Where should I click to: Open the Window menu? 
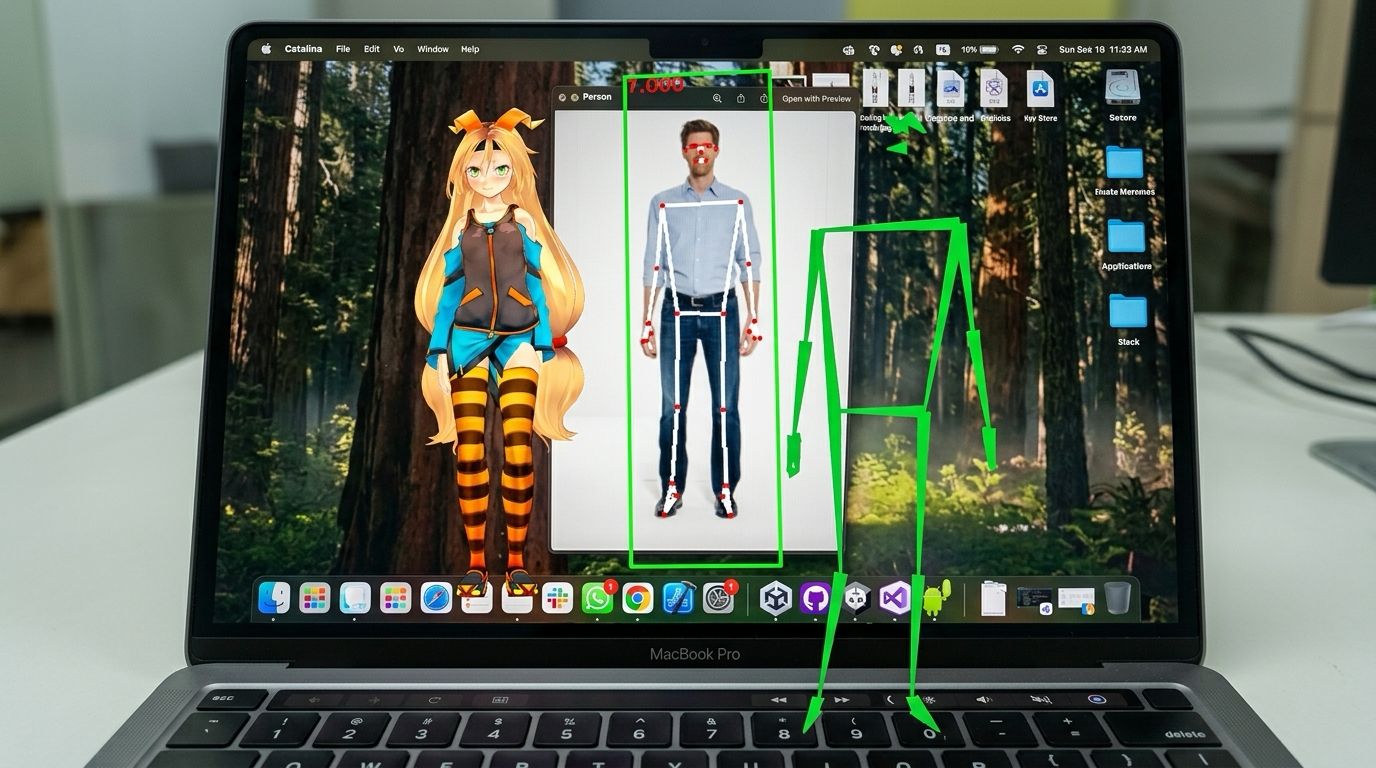click(433, 49)
